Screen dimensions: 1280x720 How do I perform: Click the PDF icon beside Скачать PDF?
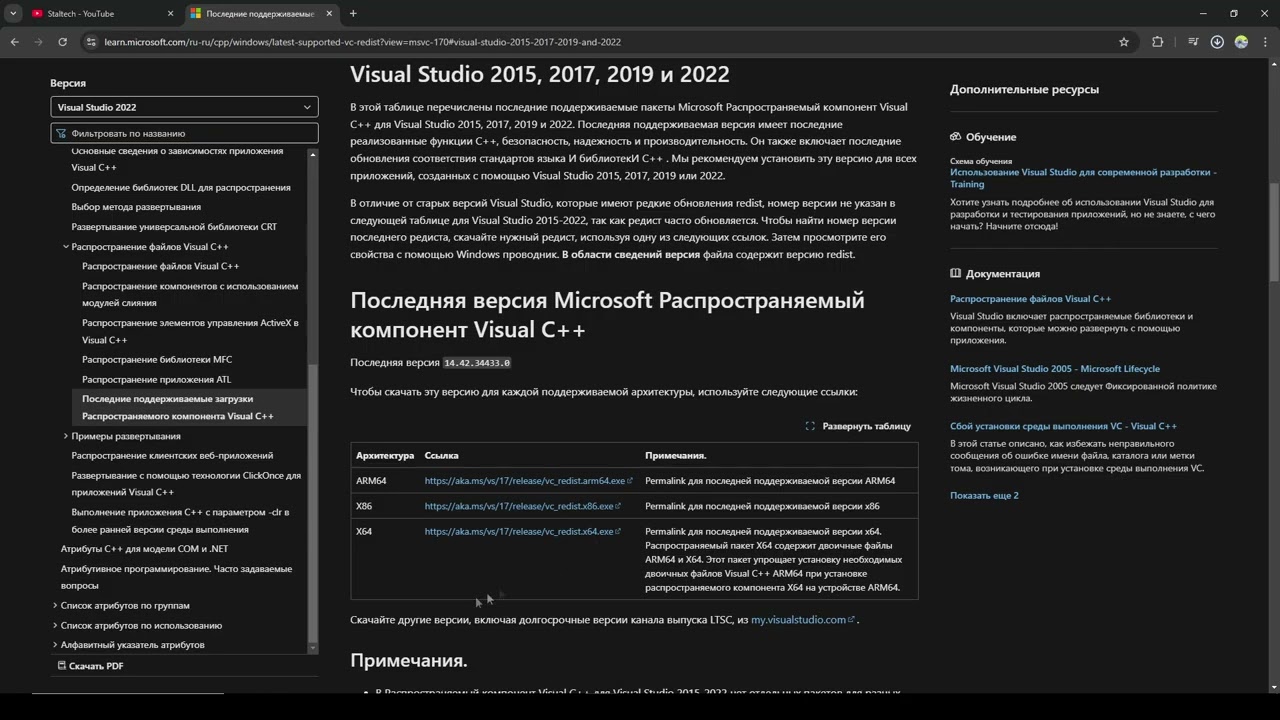(62, 666)
